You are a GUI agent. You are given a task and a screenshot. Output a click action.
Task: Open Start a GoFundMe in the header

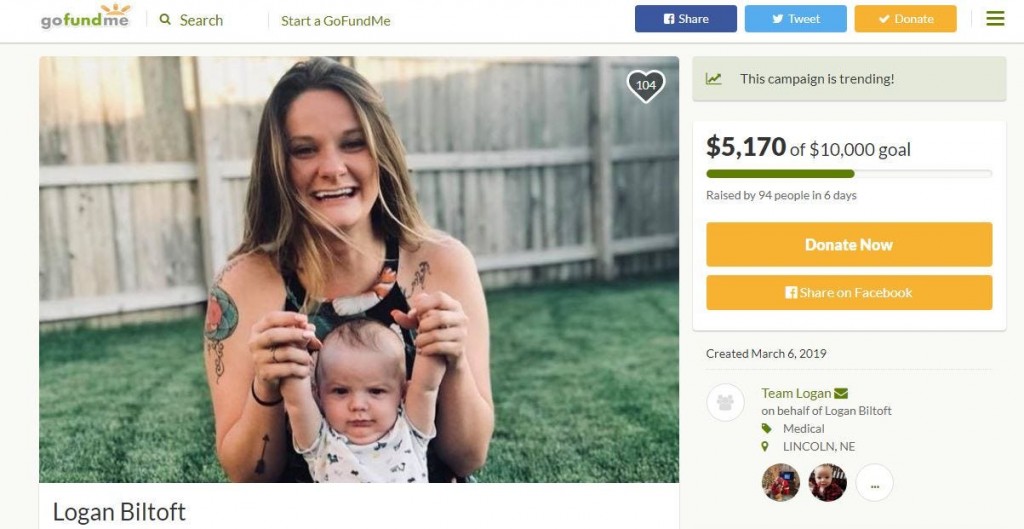[x=336, y=20]
